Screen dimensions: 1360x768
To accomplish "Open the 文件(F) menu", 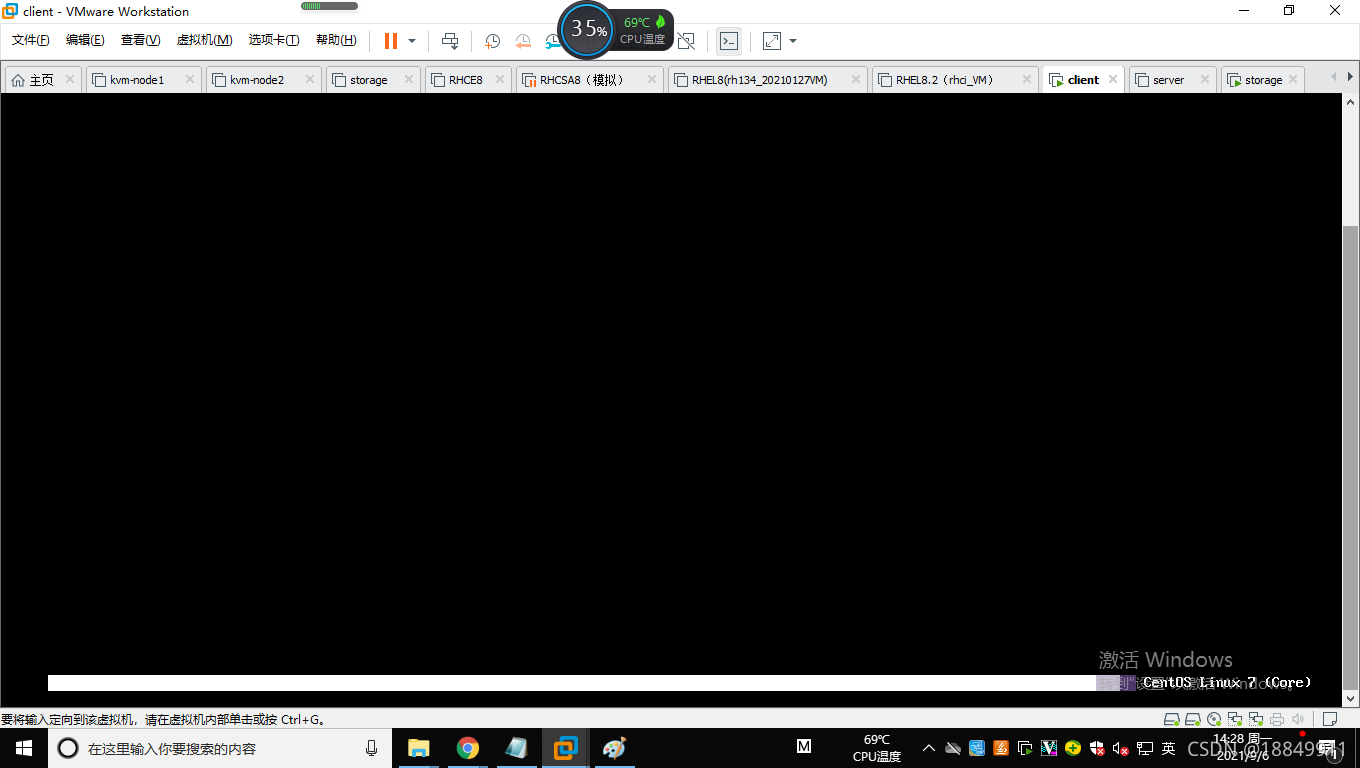I will coord(31,40).
